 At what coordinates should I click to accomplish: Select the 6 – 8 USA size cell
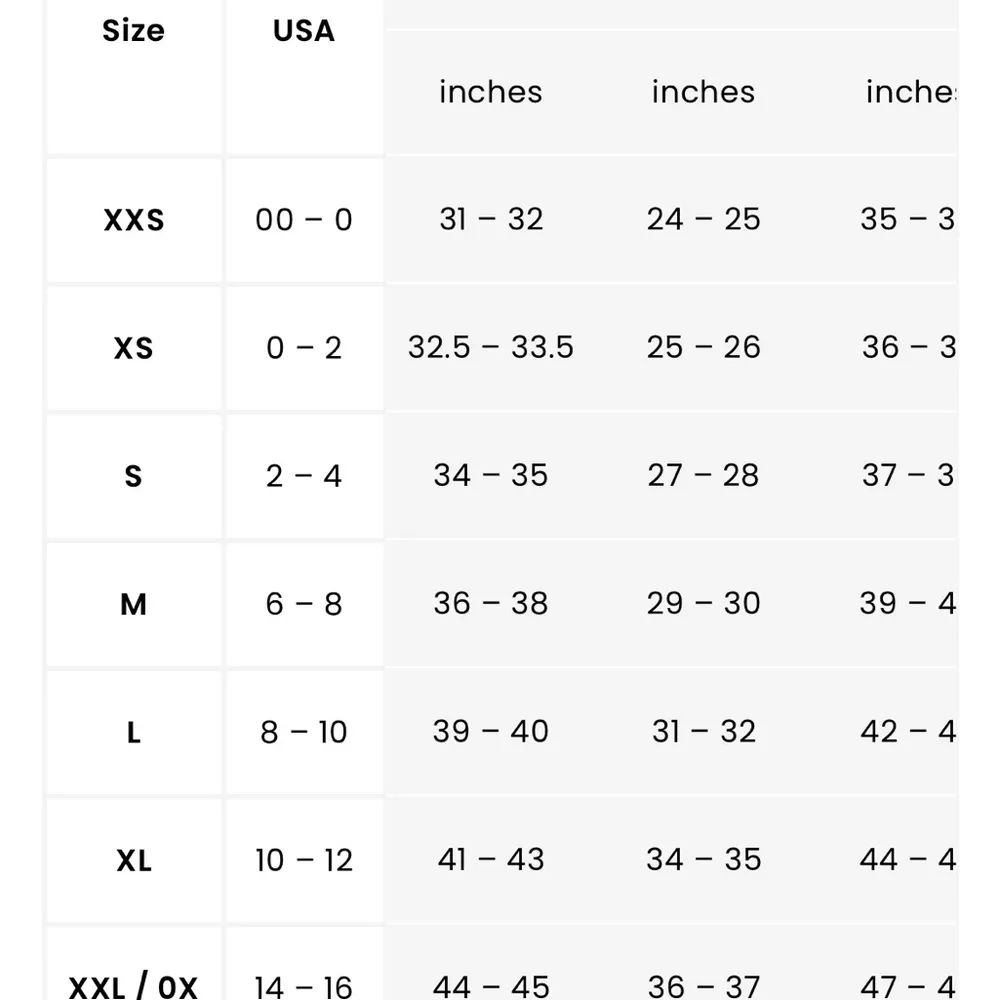304,604
